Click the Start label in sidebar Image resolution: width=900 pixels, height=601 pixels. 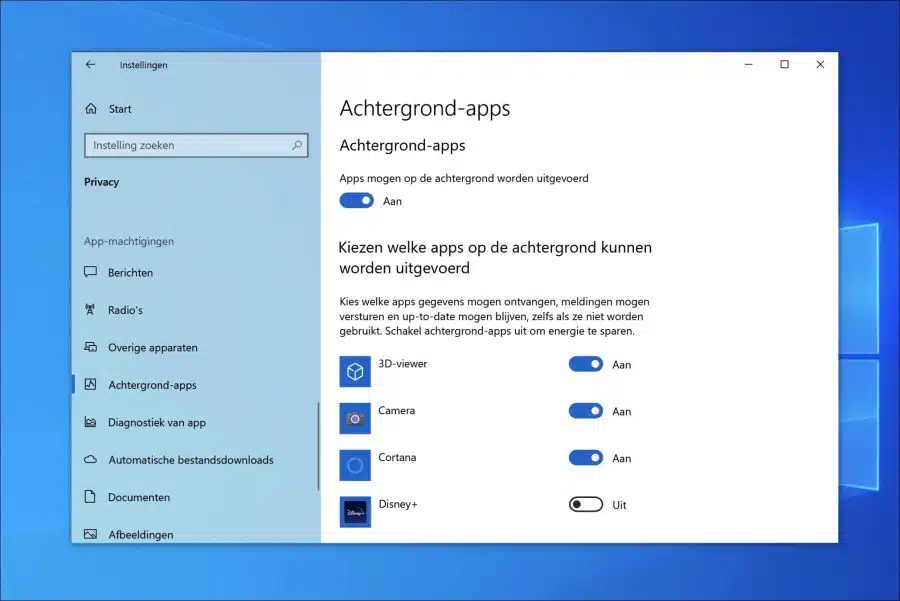tap(120, 109)
